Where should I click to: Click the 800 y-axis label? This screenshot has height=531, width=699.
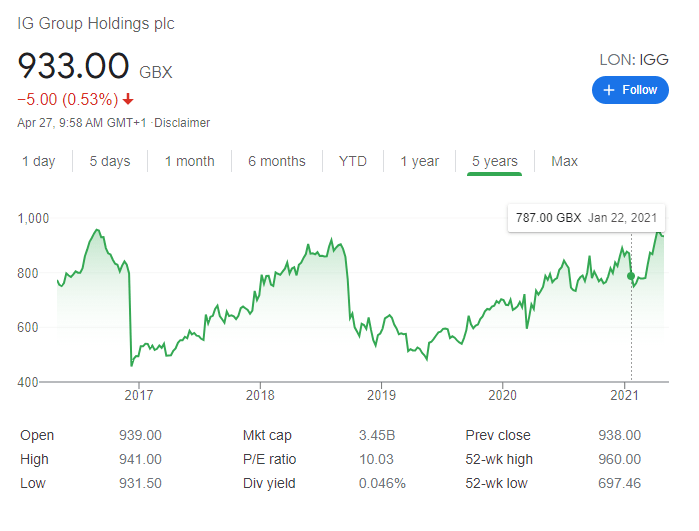pos(28,273)
